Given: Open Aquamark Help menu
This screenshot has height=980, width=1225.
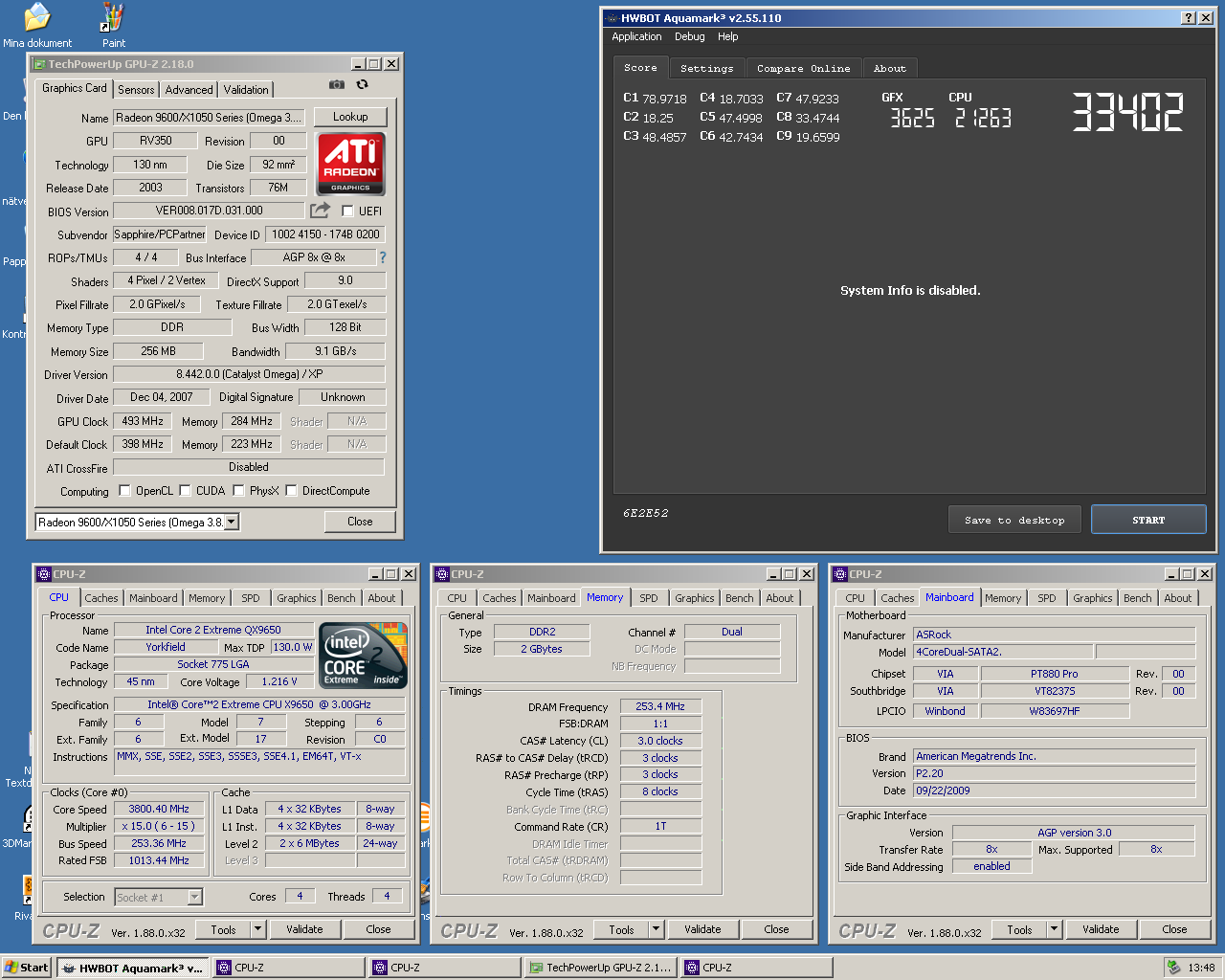Looking at the screenshot, I should 728,36.
